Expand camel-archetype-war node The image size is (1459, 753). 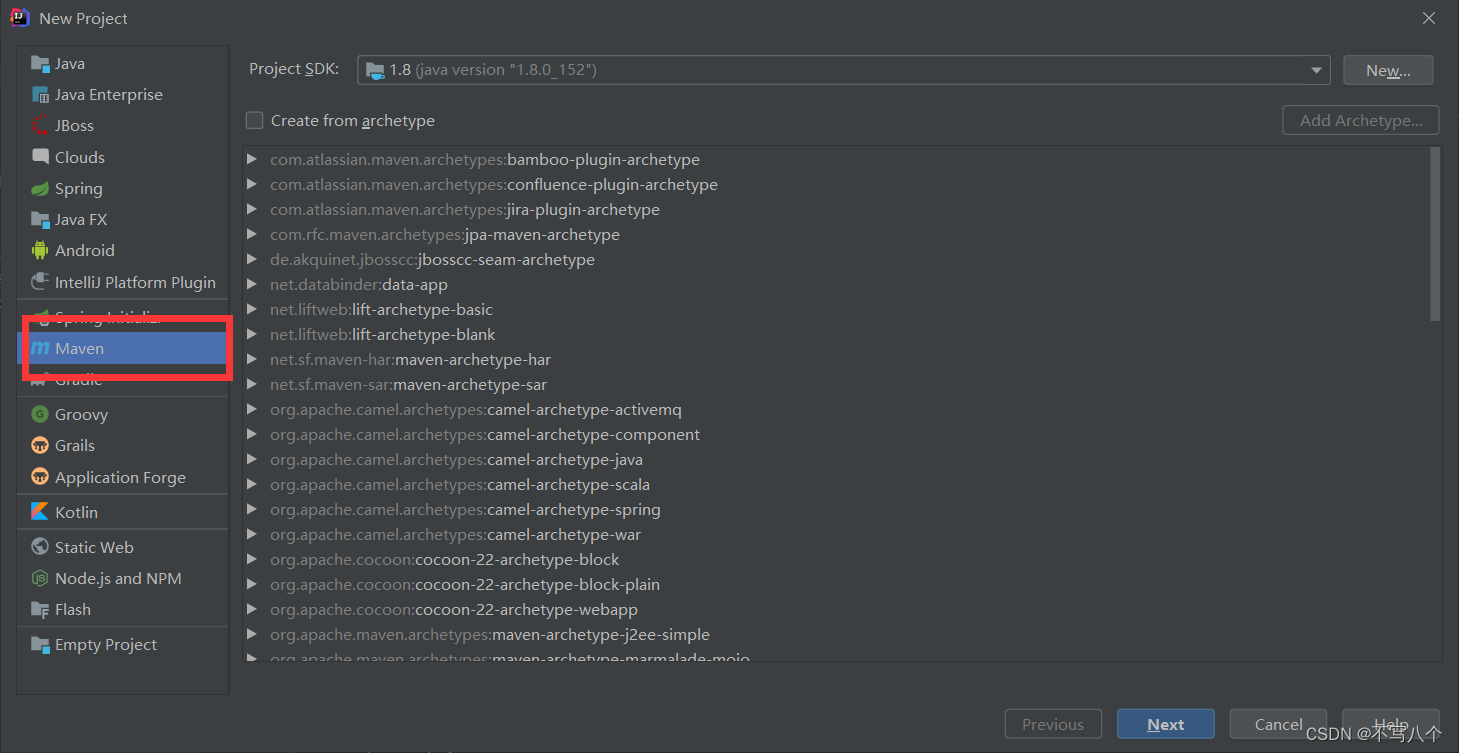coord(252,535)
